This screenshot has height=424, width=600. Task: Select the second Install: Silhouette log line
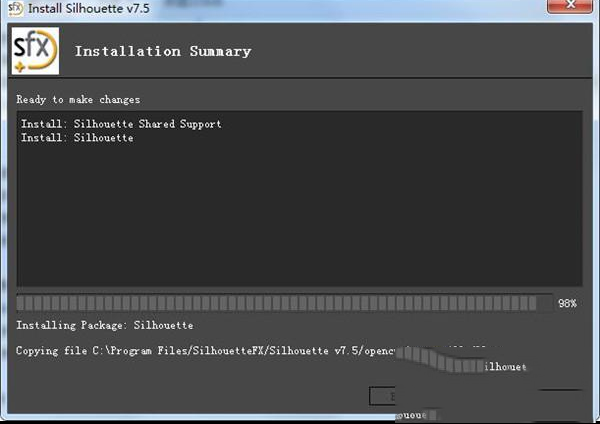pos(77,138)
